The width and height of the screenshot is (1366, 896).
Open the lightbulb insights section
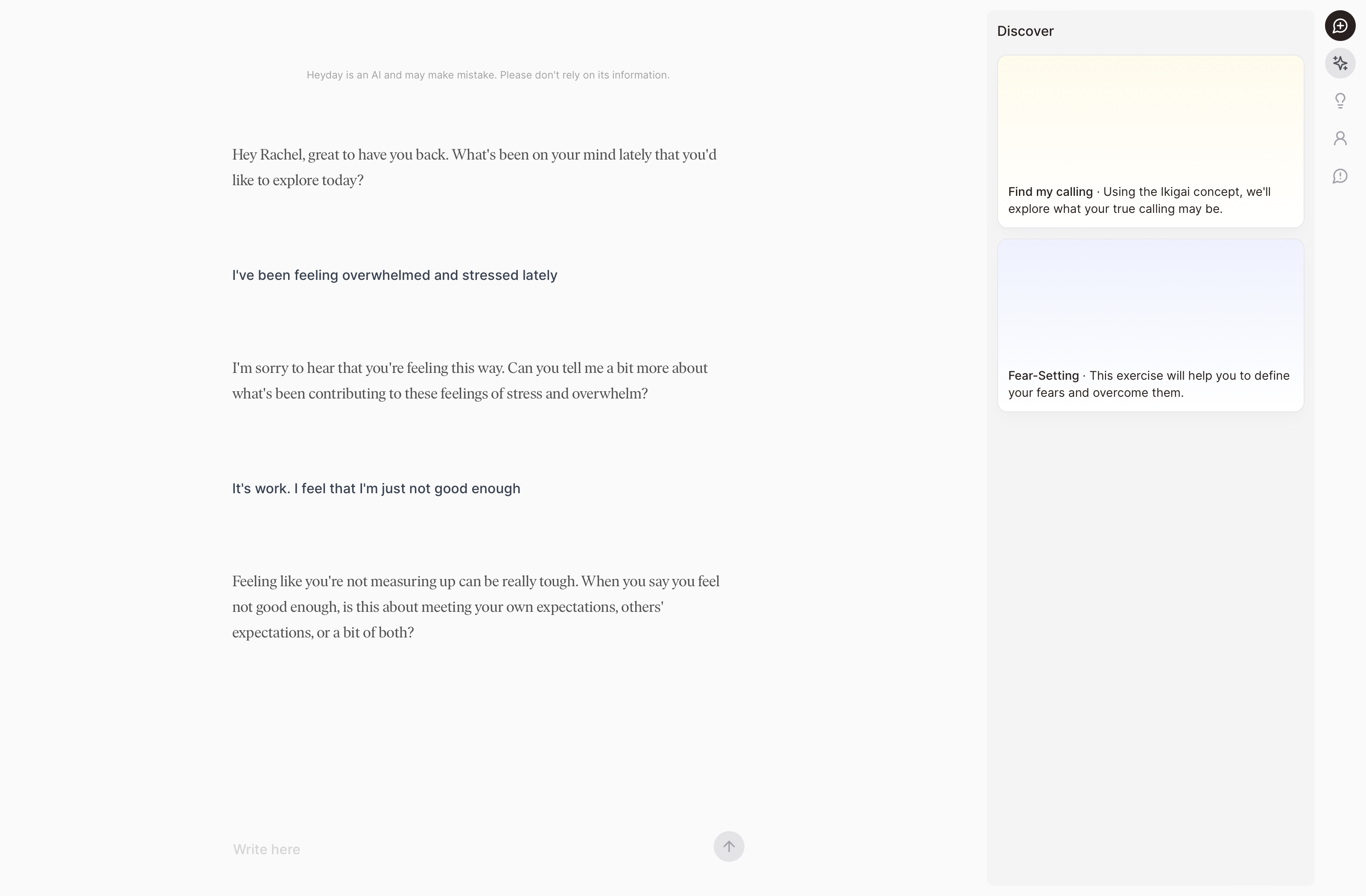pyautogui.click(x=1340, y=101)
